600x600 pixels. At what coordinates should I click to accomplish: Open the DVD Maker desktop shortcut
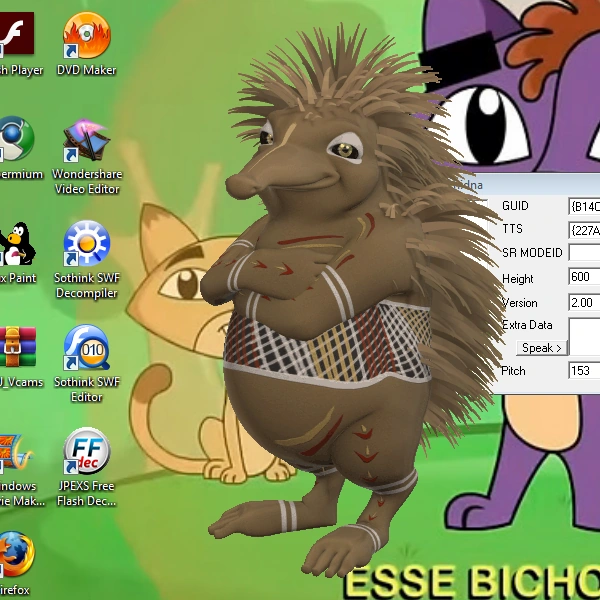point(87,35)
